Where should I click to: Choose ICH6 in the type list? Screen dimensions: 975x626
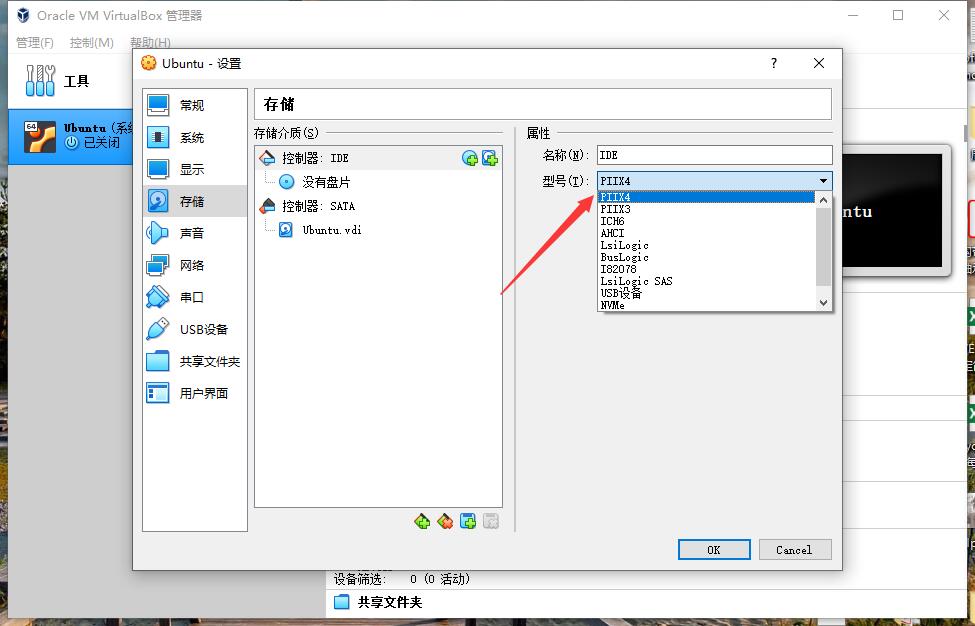(x=706, y=221)
